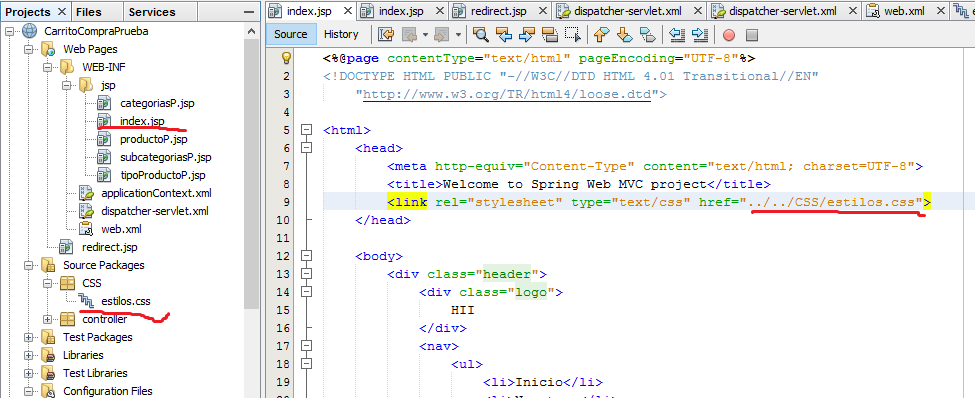Select web.xml in the project tree
This screenshot has height=398, width=975.
tap(121, 229)
